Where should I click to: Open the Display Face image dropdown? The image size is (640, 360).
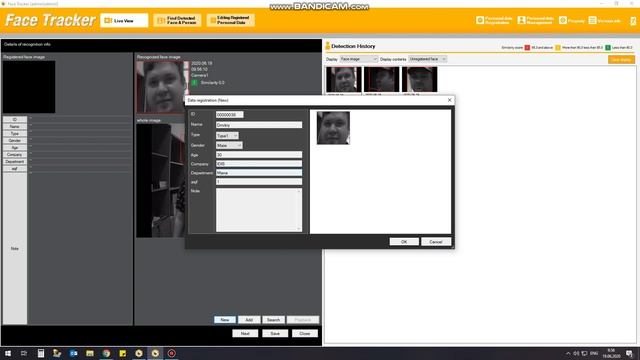click(x=359, y=59)
